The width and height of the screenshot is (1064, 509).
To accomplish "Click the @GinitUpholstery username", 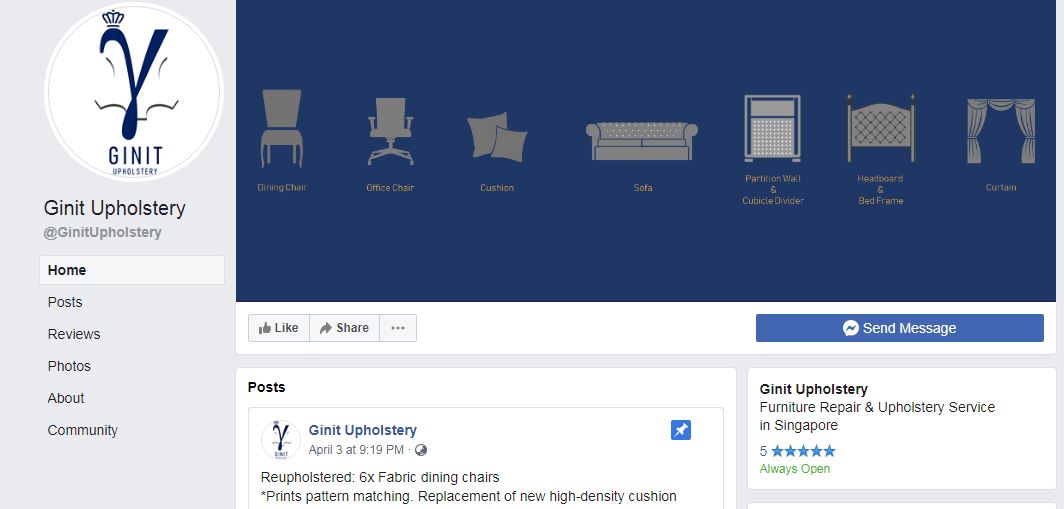I will click(102, 232).
